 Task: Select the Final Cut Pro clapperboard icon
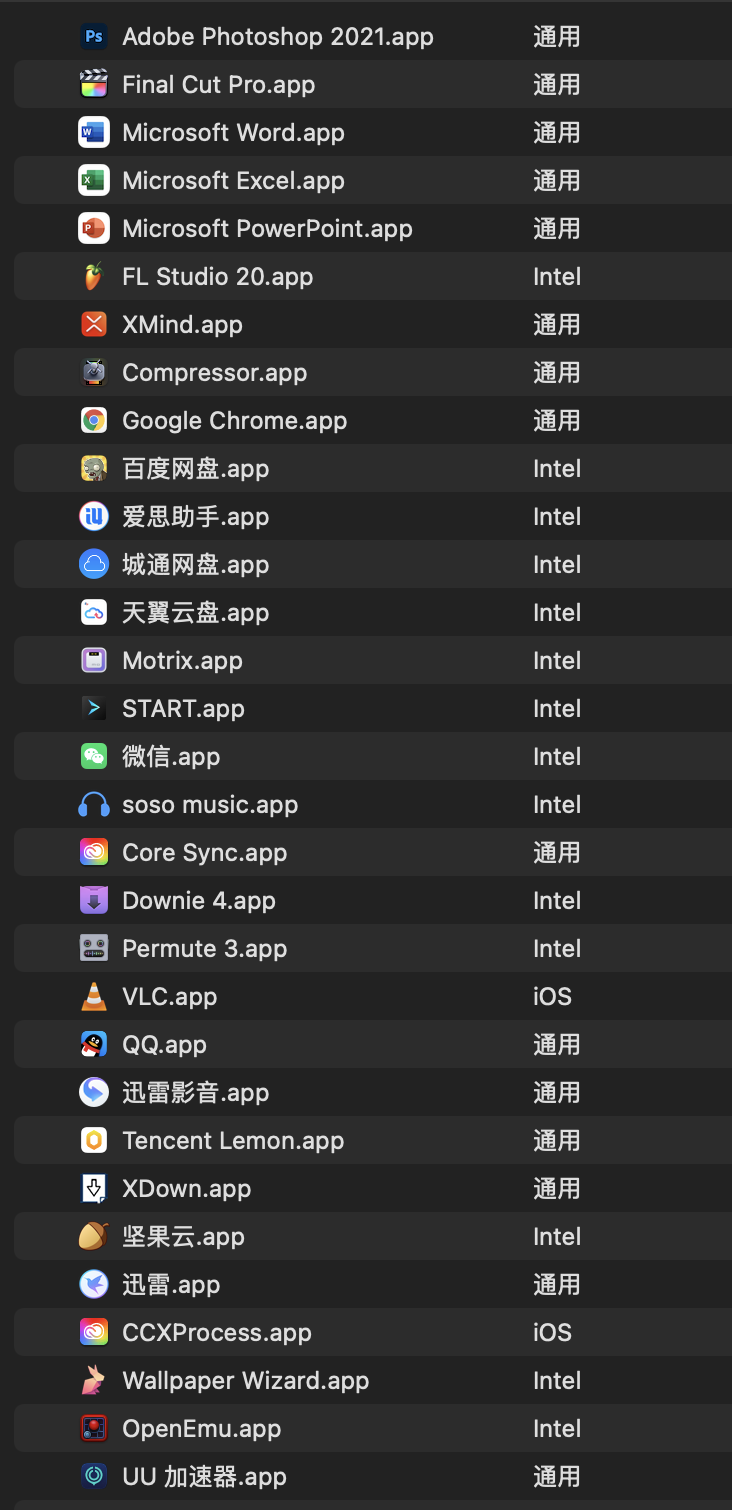93,85
